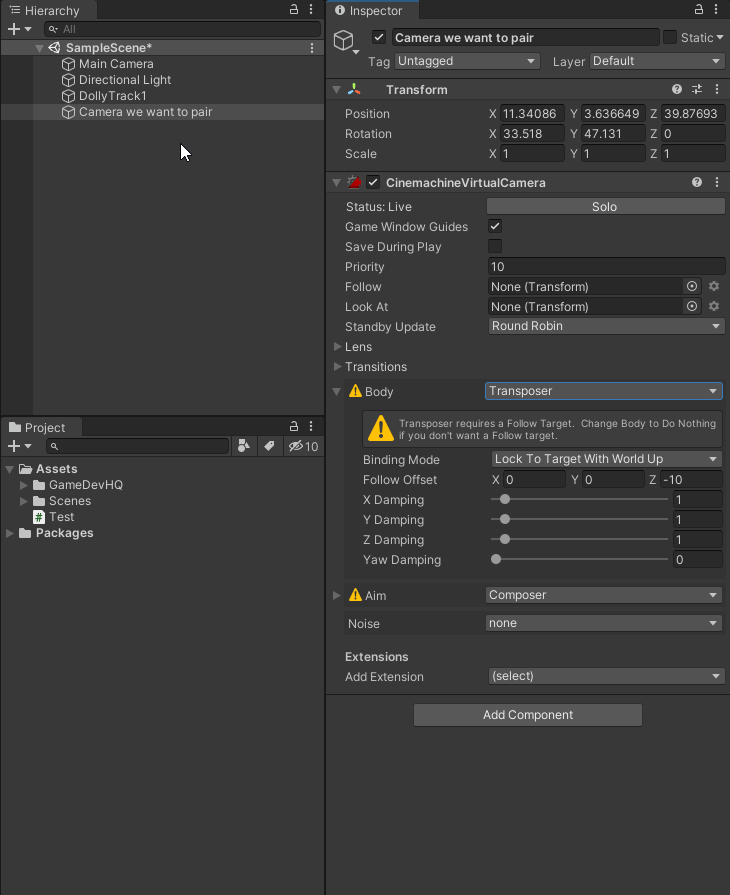
Task: Open Transform component help reference
Action: click(x=677, y=89)
